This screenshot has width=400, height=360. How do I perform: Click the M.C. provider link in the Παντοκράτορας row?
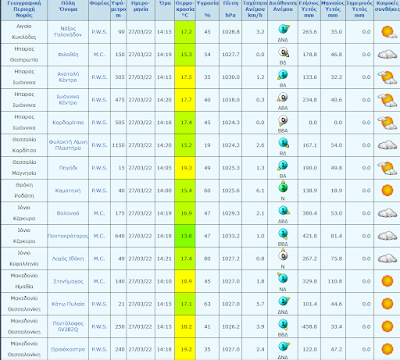[99, 236]
